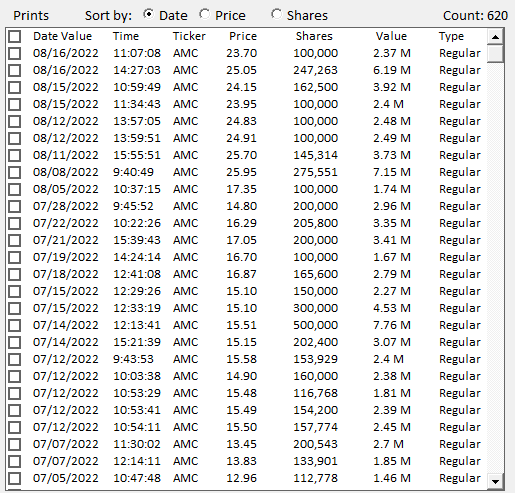Click the 1.46 M value cell
The image size is (515, 493).
click(392, 478)
